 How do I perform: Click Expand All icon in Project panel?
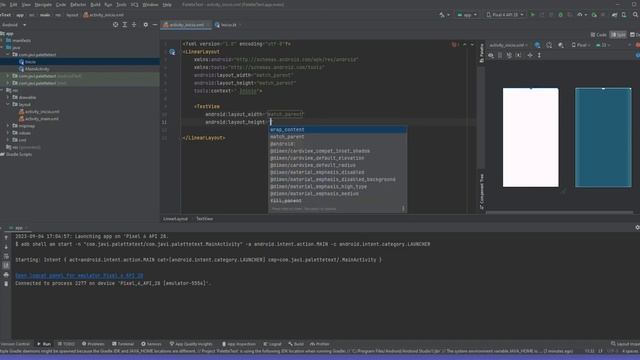pos(125,25)
